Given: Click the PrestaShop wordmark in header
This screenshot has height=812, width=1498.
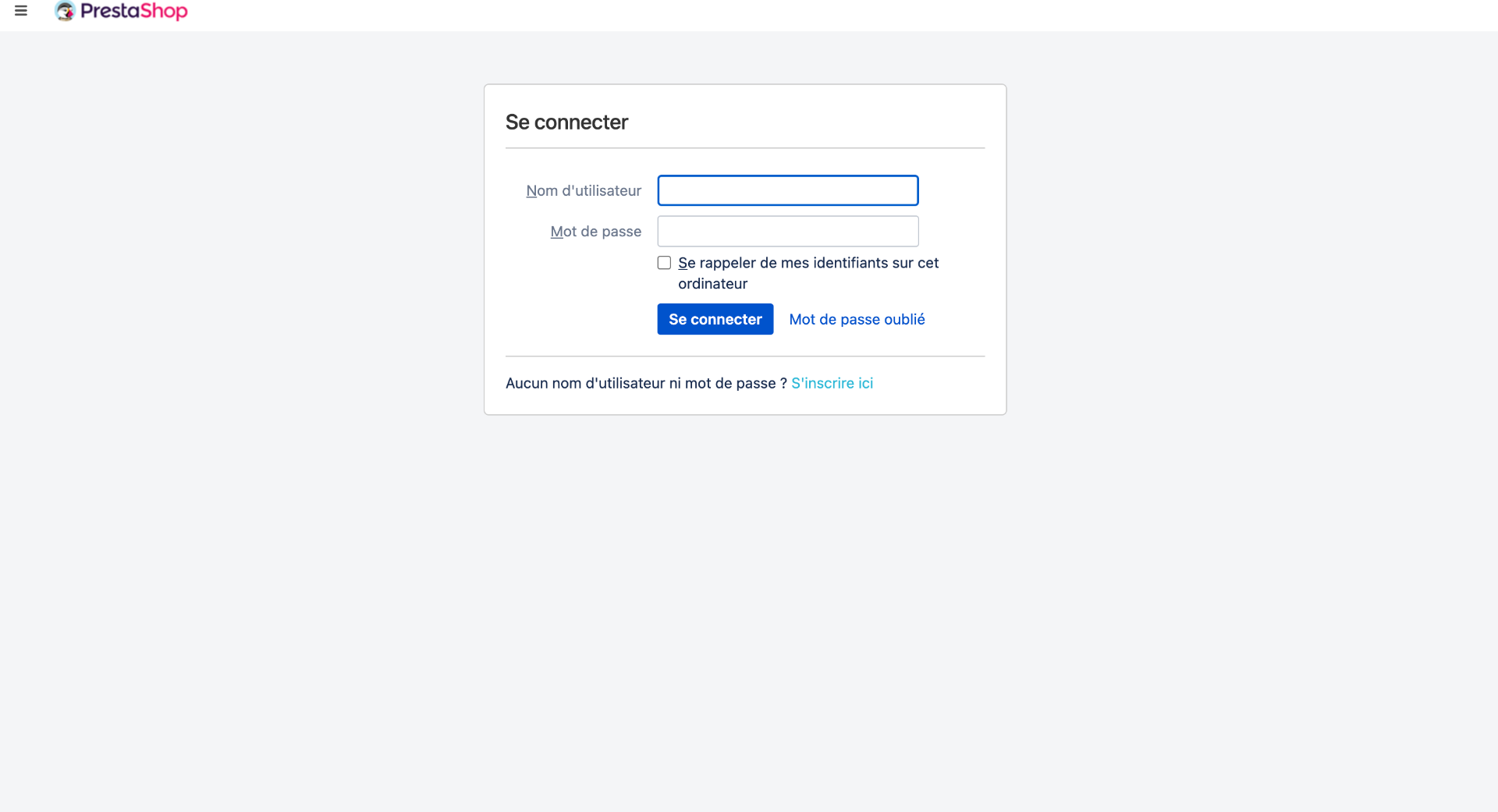Looking at the screenshot, I should click(x=134, y=11).
